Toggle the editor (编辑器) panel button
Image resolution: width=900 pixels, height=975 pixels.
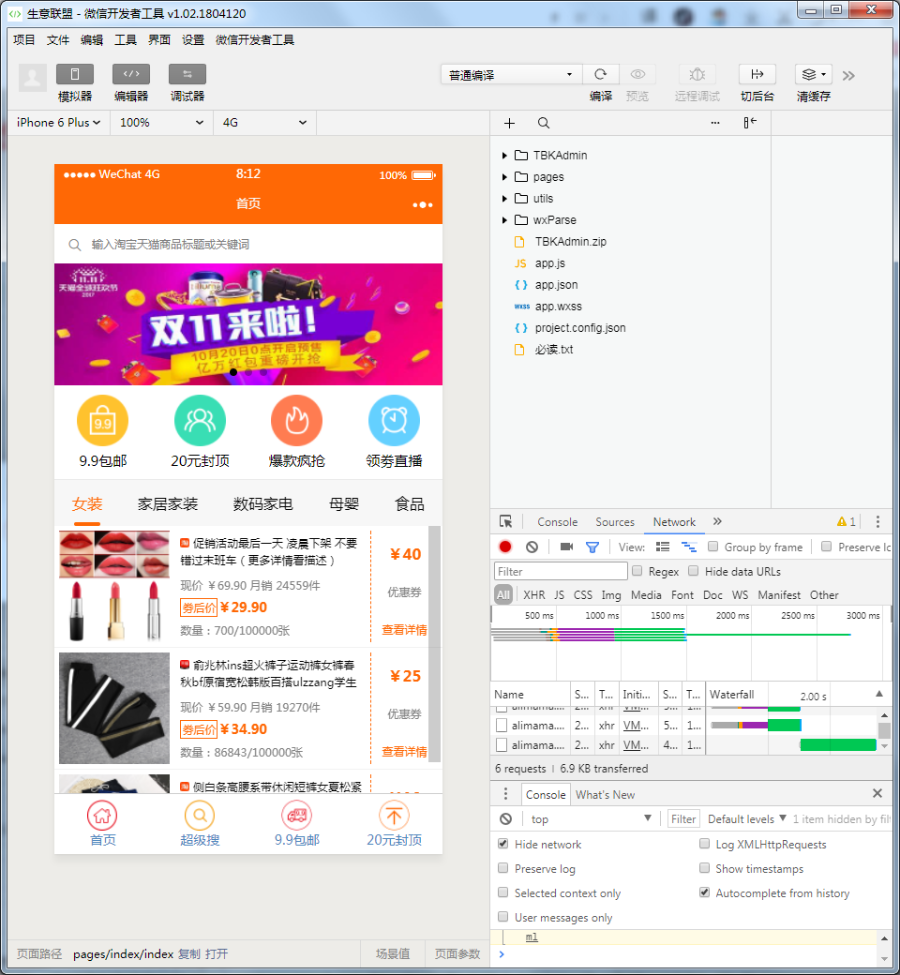point(131,74)
